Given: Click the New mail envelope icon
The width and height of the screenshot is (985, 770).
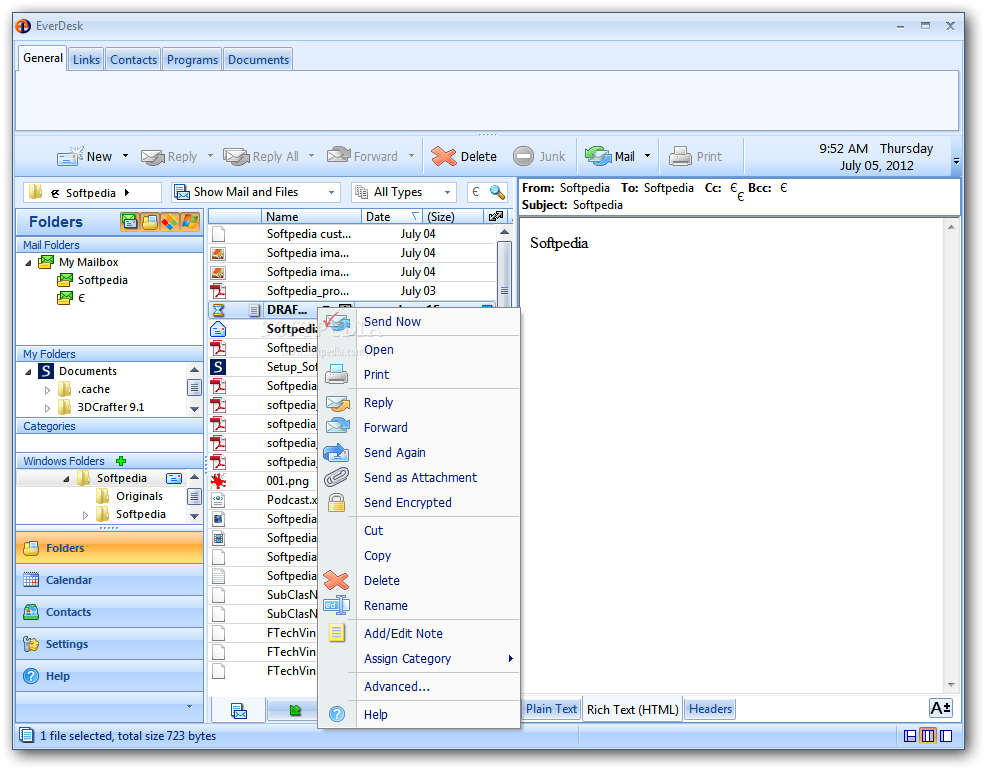Looking at the screenshot, I should [70, 156].
